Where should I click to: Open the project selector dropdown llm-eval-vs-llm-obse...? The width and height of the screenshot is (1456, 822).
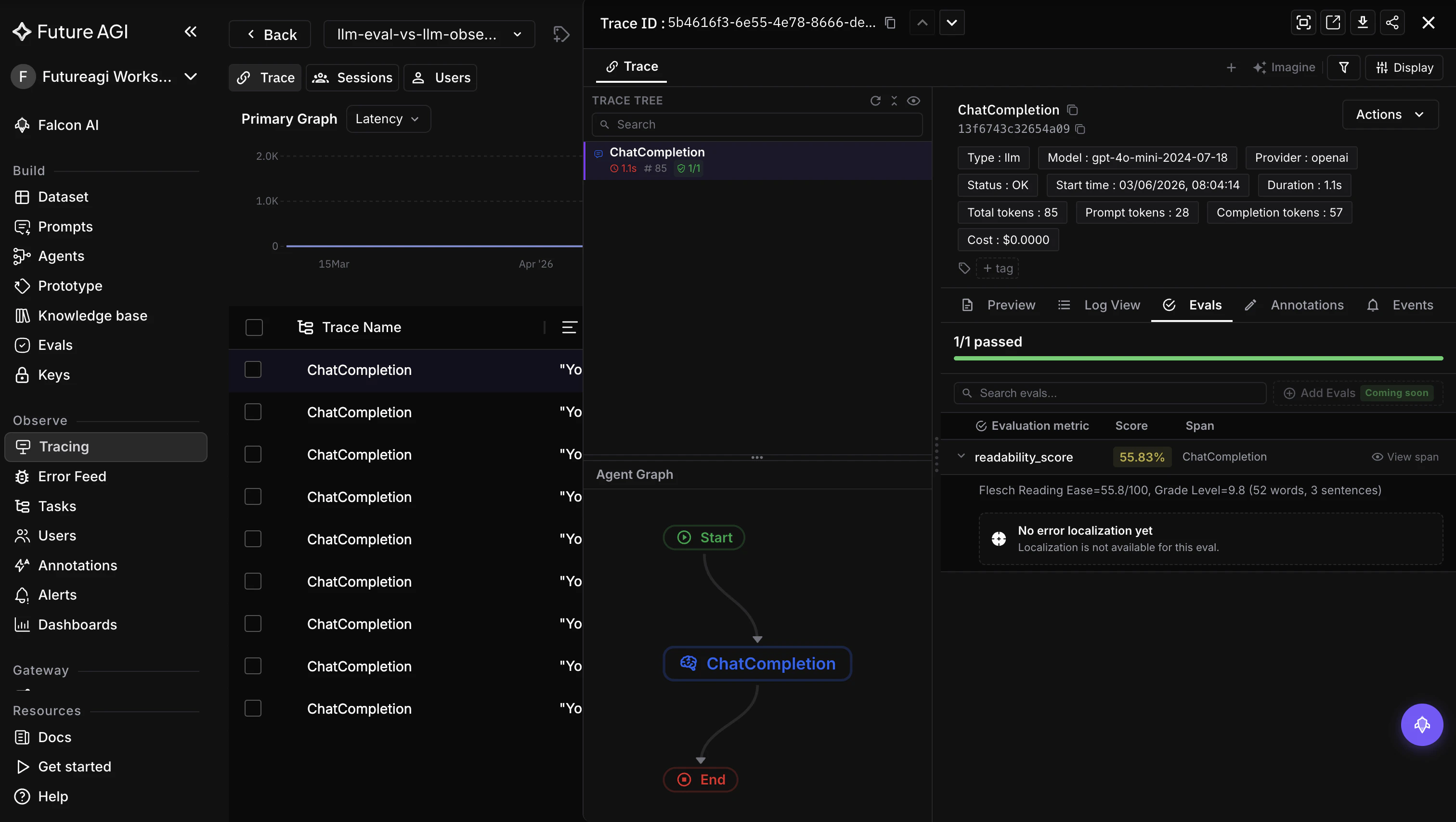pos(429,35)
